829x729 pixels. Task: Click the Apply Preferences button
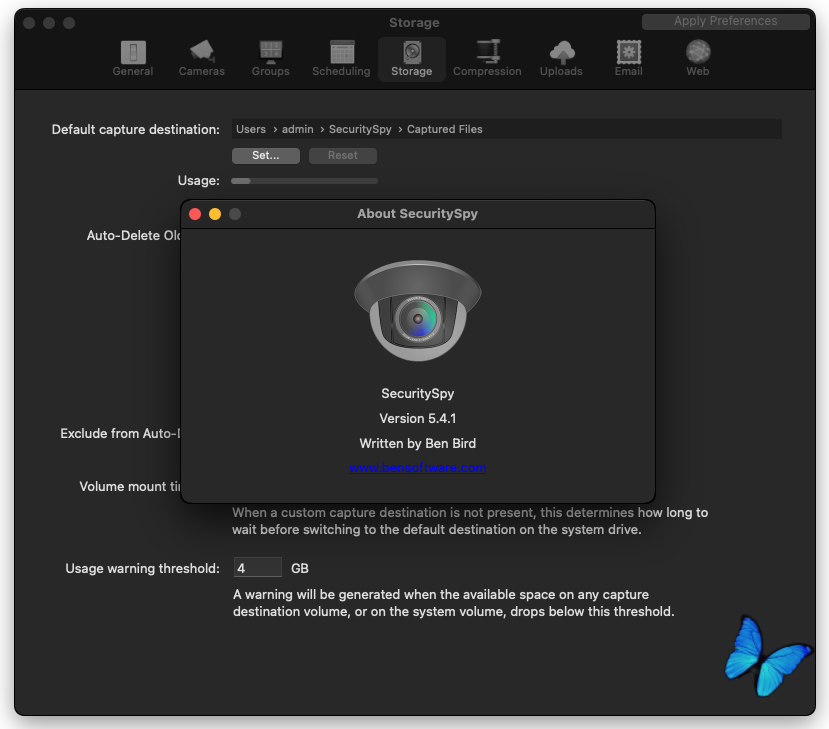[725, 21]
